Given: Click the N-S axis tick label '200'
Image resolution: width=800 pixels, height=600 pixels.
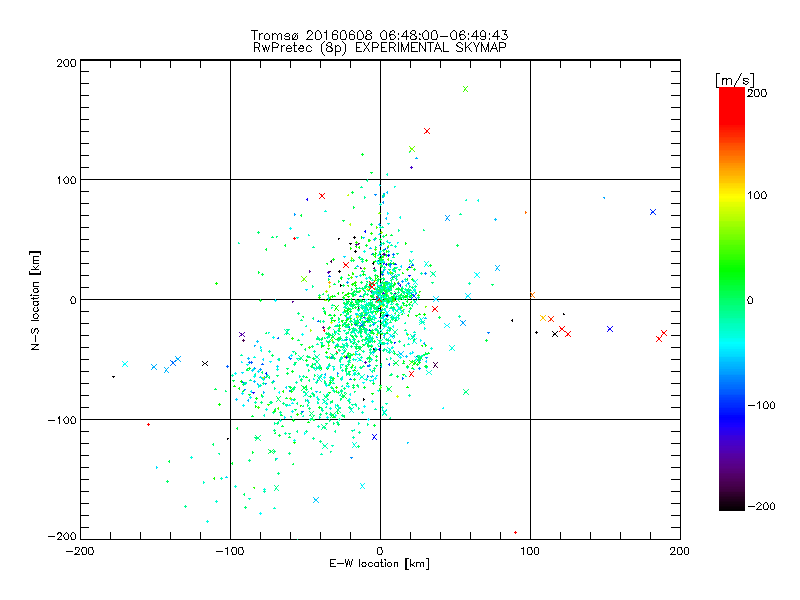Looking at the screenshot, I should tap(67, 63).
